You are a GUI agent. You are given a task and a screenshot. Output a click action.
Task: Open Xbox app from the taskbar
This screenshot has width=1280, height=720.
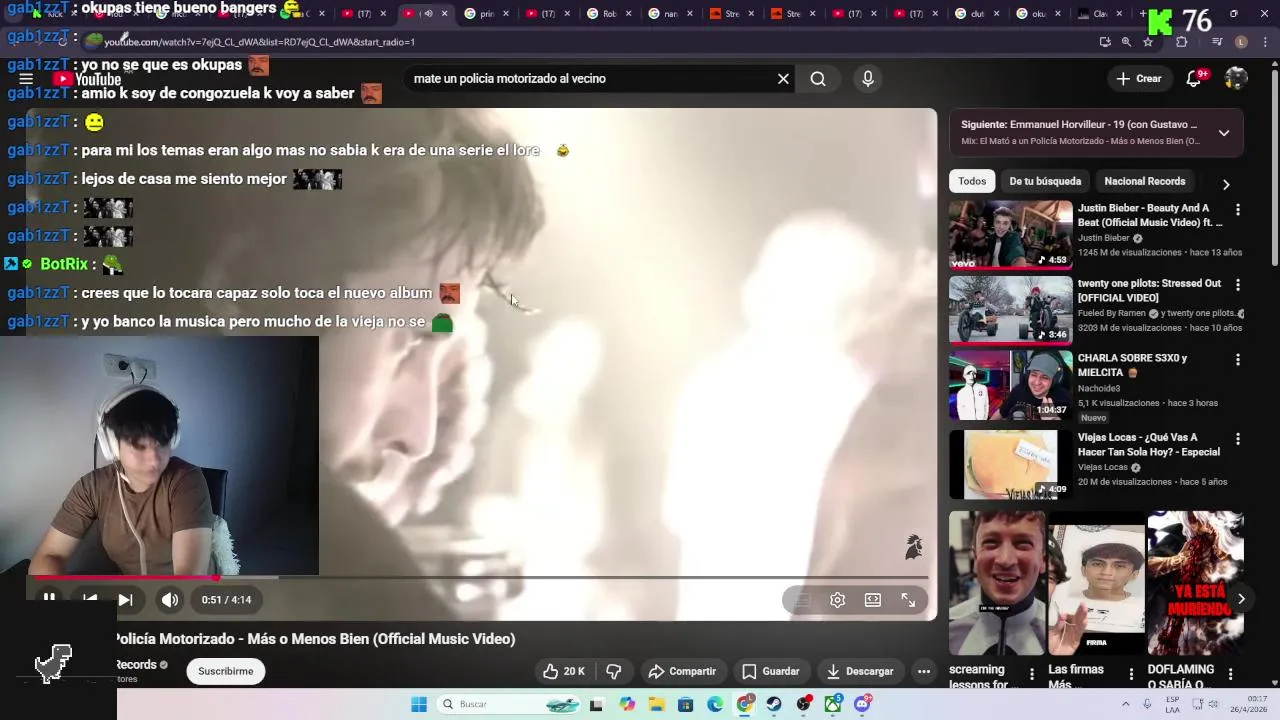[x=832, y=704]
